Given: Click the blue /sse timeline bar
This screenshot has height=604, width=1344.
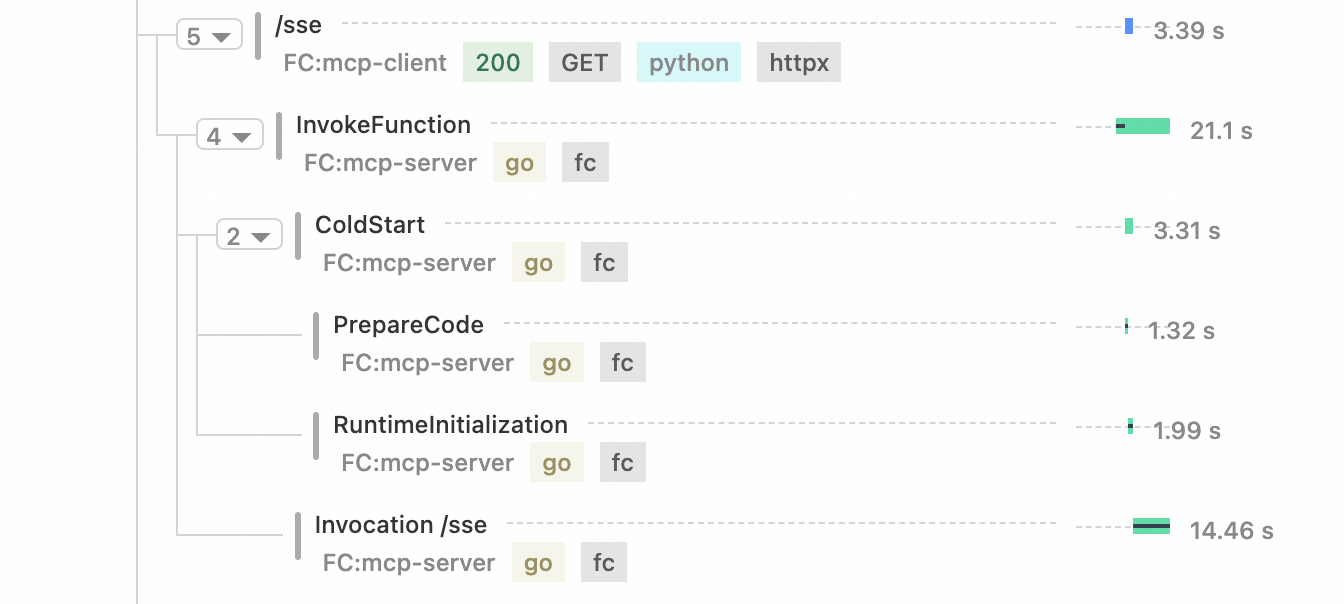Looking at the screenshot, I should [1129, 26].
